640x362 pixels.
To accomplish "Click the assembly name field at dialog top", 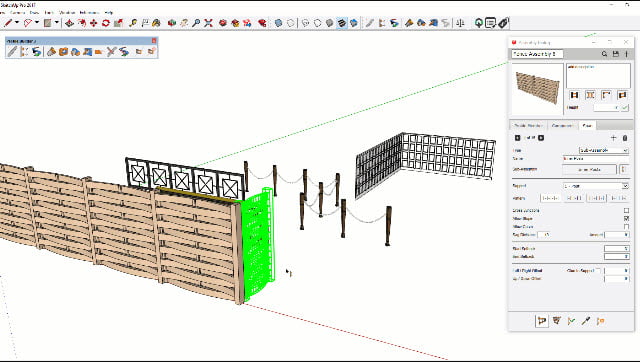I will (537, 54).
